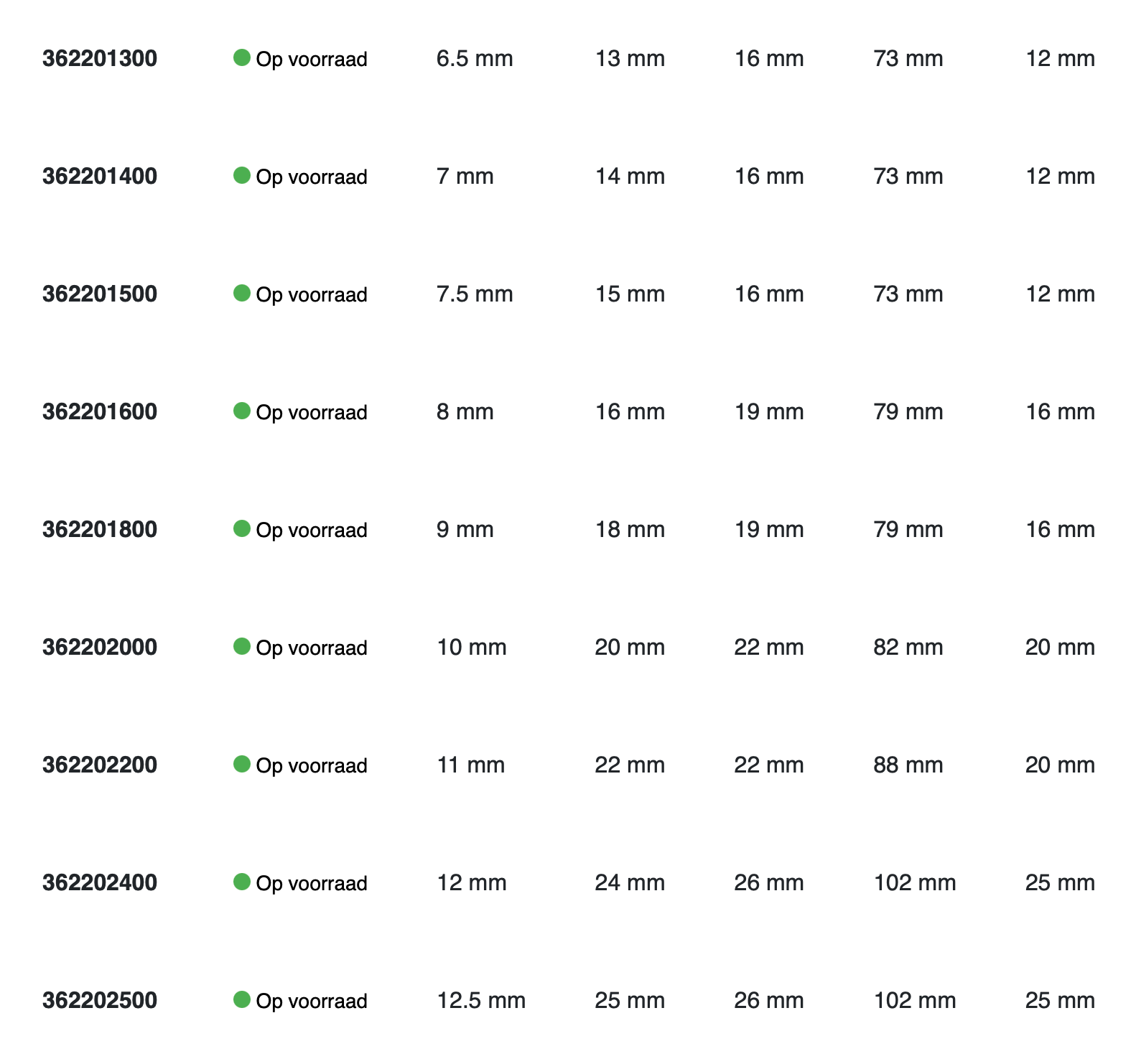Click the 7.5 mm value

[475, 294]
